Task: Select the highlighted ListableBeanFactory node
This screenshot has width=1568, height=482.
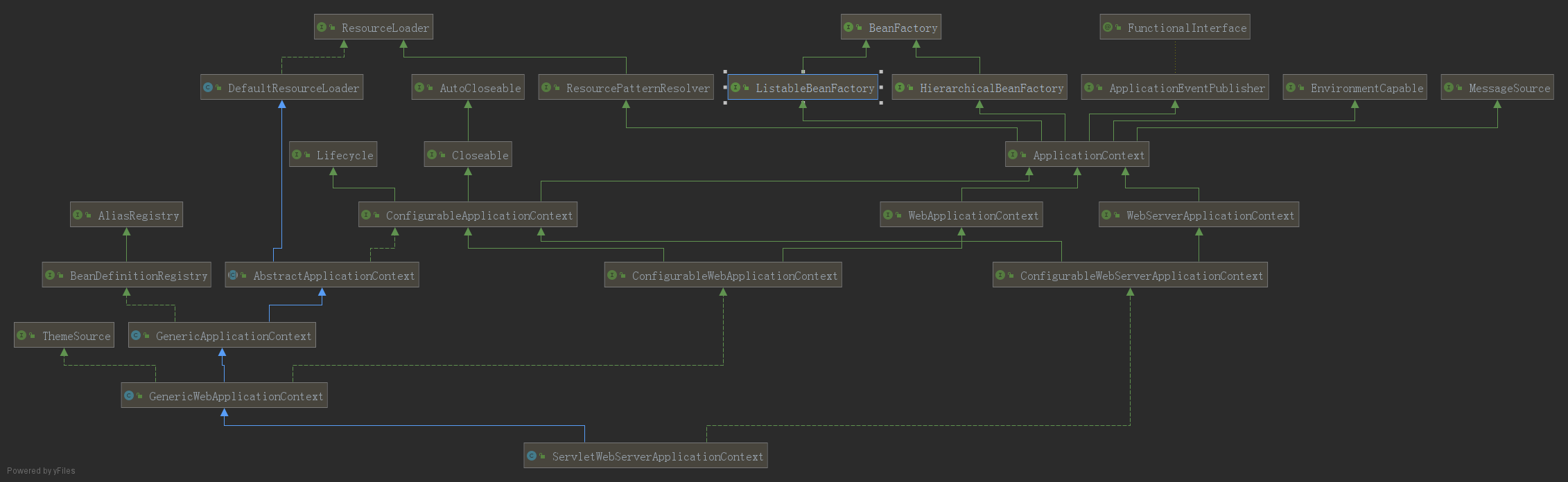Action: click(x=803, y=87)
